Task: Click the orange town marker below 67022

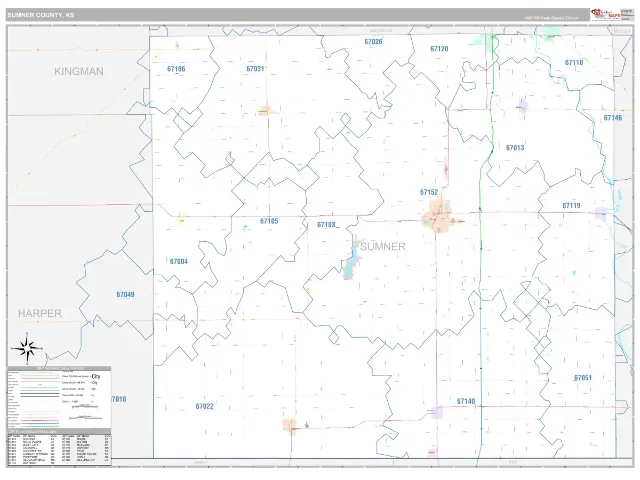Action: 289,424
